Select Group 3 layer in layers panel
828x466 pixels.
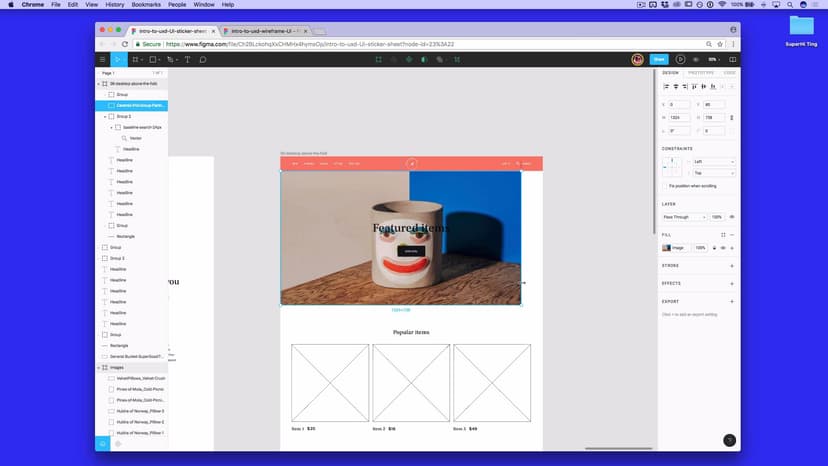pyautogui.click(x=117, y=258)
